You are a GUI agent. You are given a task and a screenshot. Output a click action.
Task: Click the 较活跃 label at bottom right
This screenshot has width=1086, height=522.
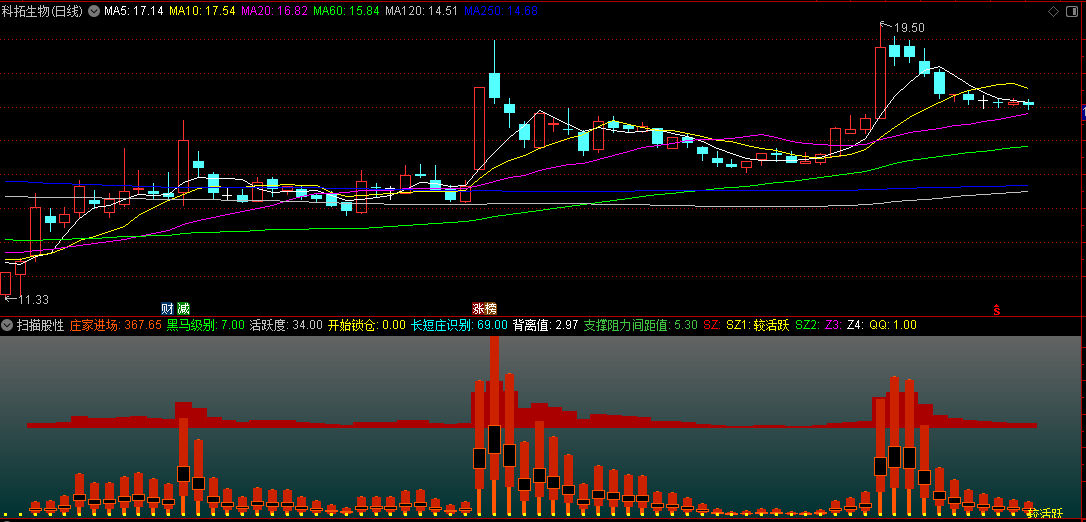pyautogui.click(x=1045, y=514)
